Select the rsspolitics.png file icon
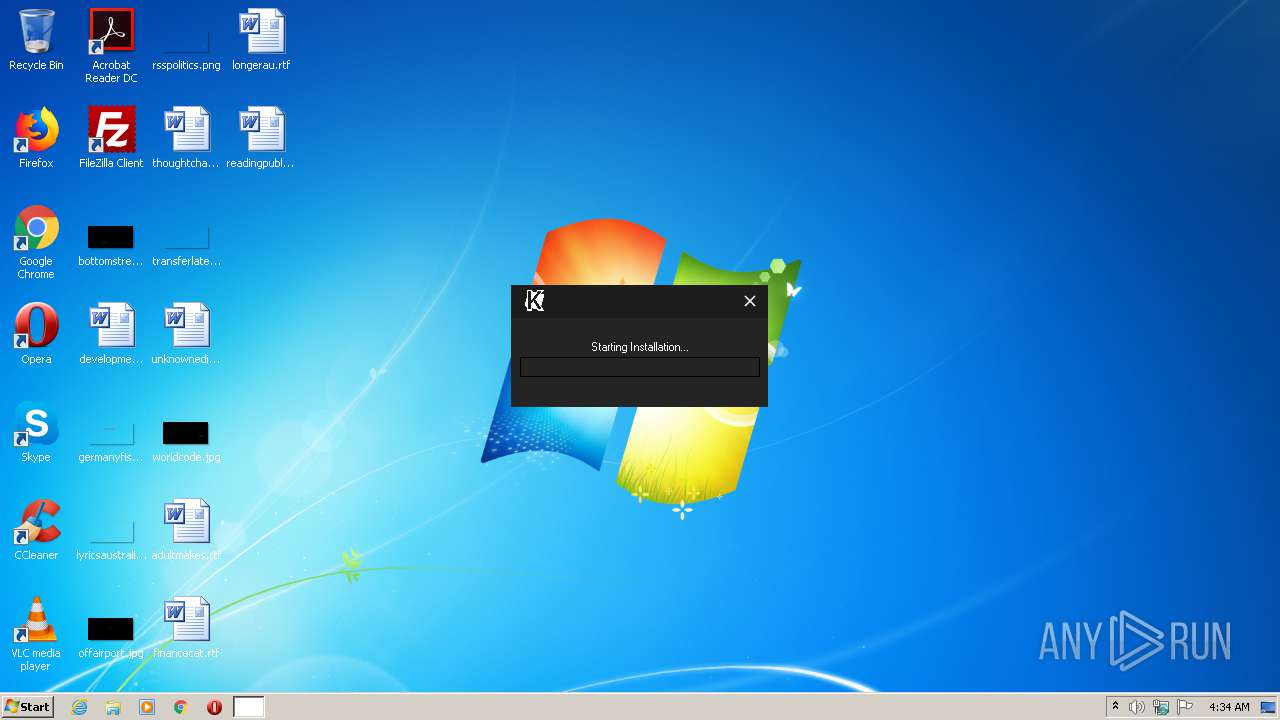1280x720 pixels. (x=186, y=40)
